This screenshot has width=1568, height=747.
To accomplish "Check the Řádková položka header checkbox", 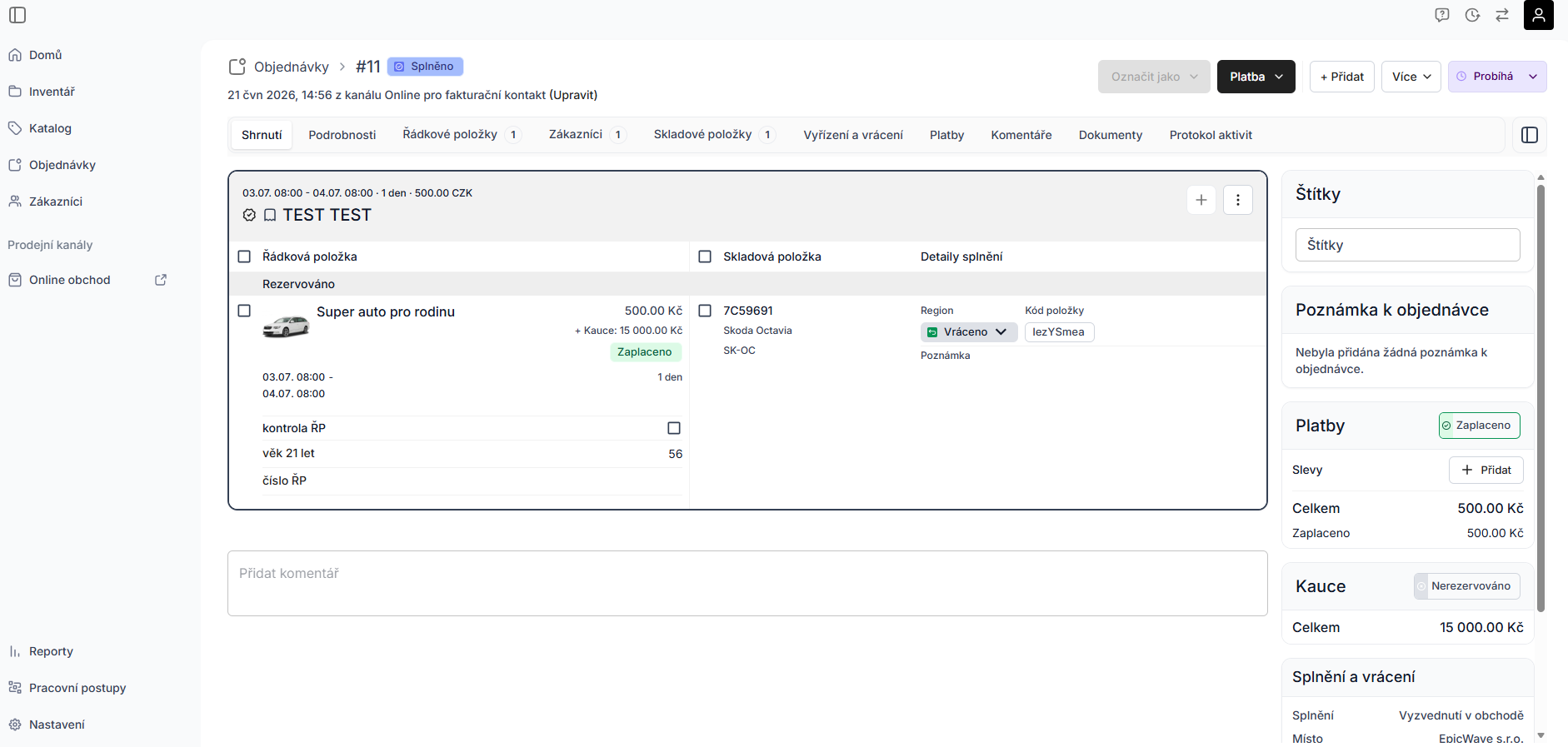I will [x=244, y=256].
